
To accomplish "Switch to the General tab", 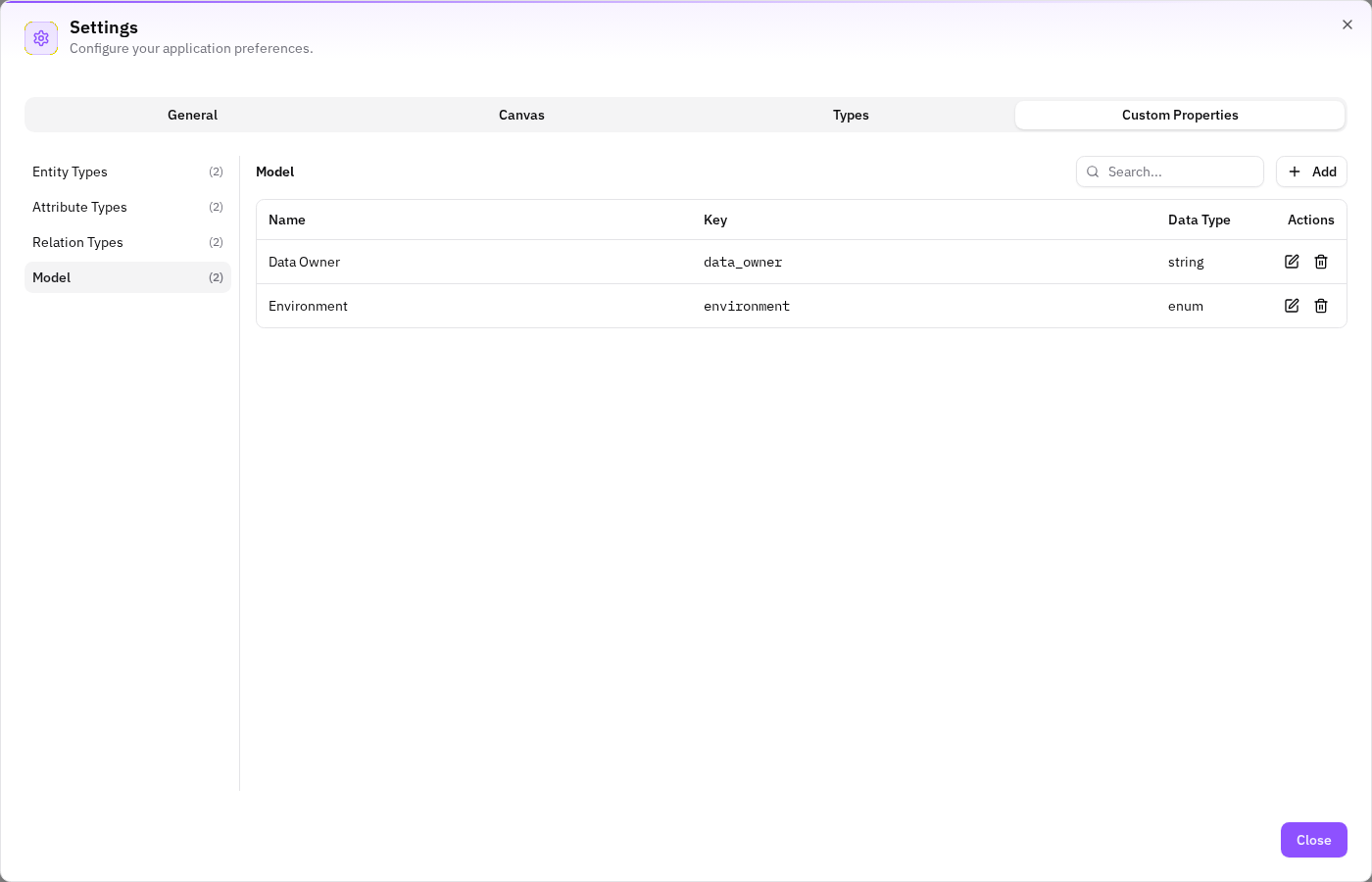I will (192, 115).
